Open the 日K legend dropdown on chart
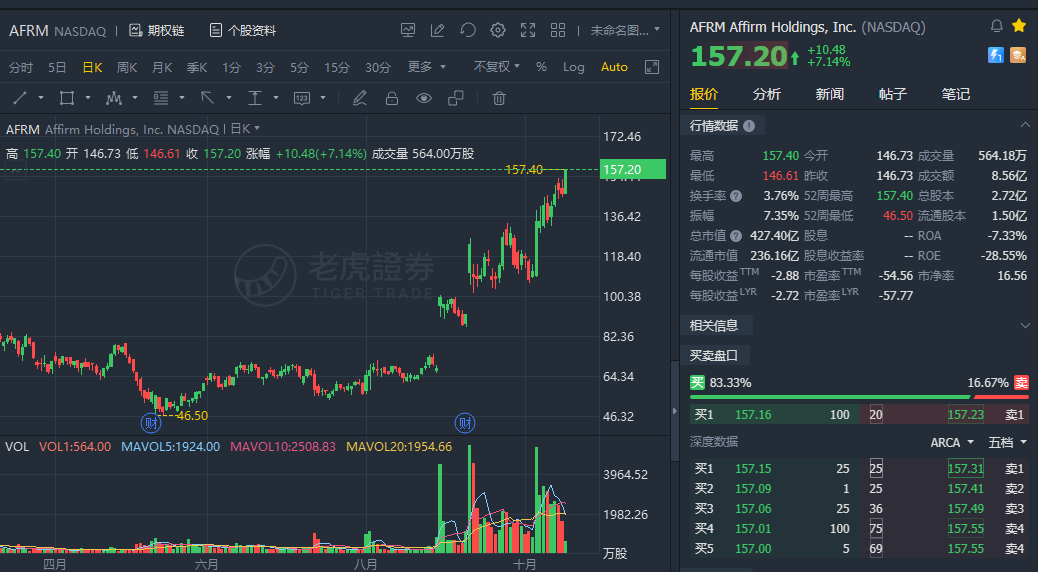1038x572 pixels. click(245, 128)
